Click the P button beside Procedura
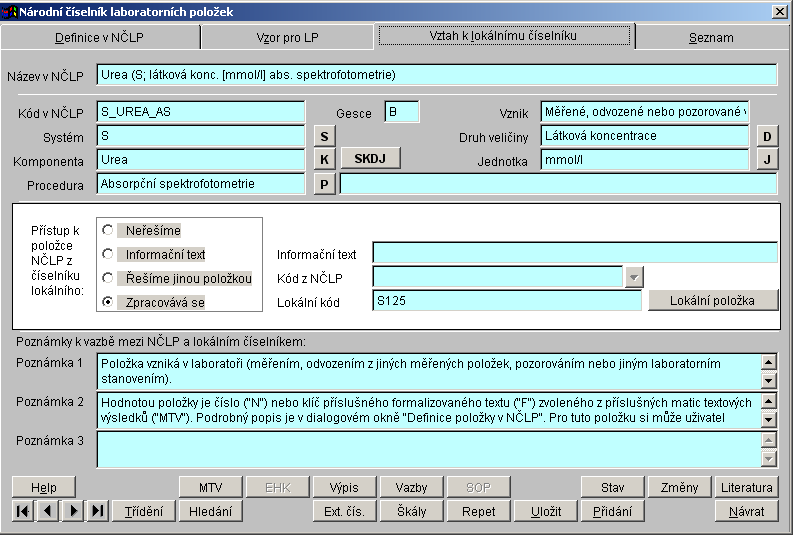The image size is (794, 536). (x=324, y=184)
